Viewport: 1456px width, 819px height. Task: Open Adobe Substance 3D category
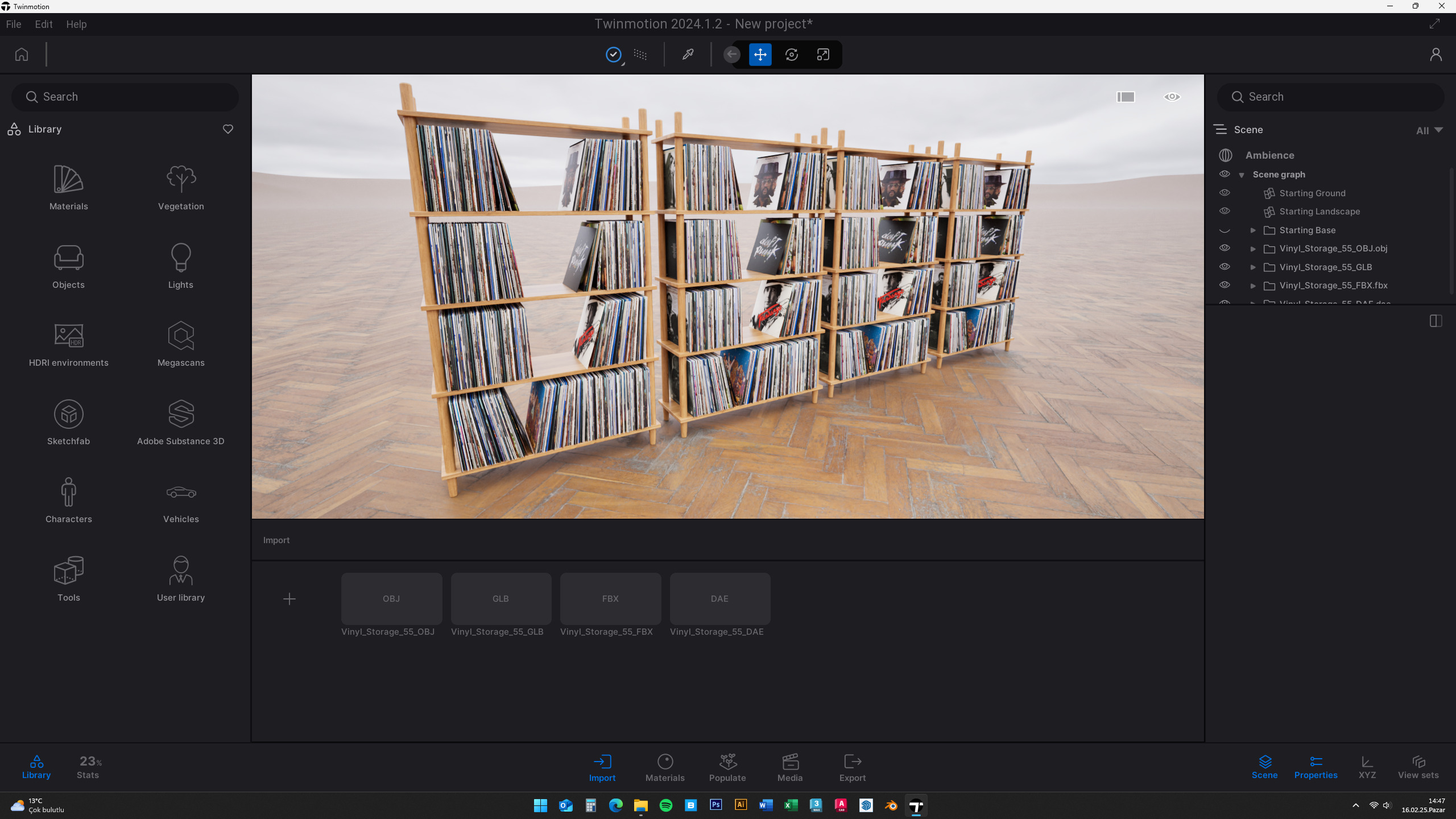tap(181, 423)
